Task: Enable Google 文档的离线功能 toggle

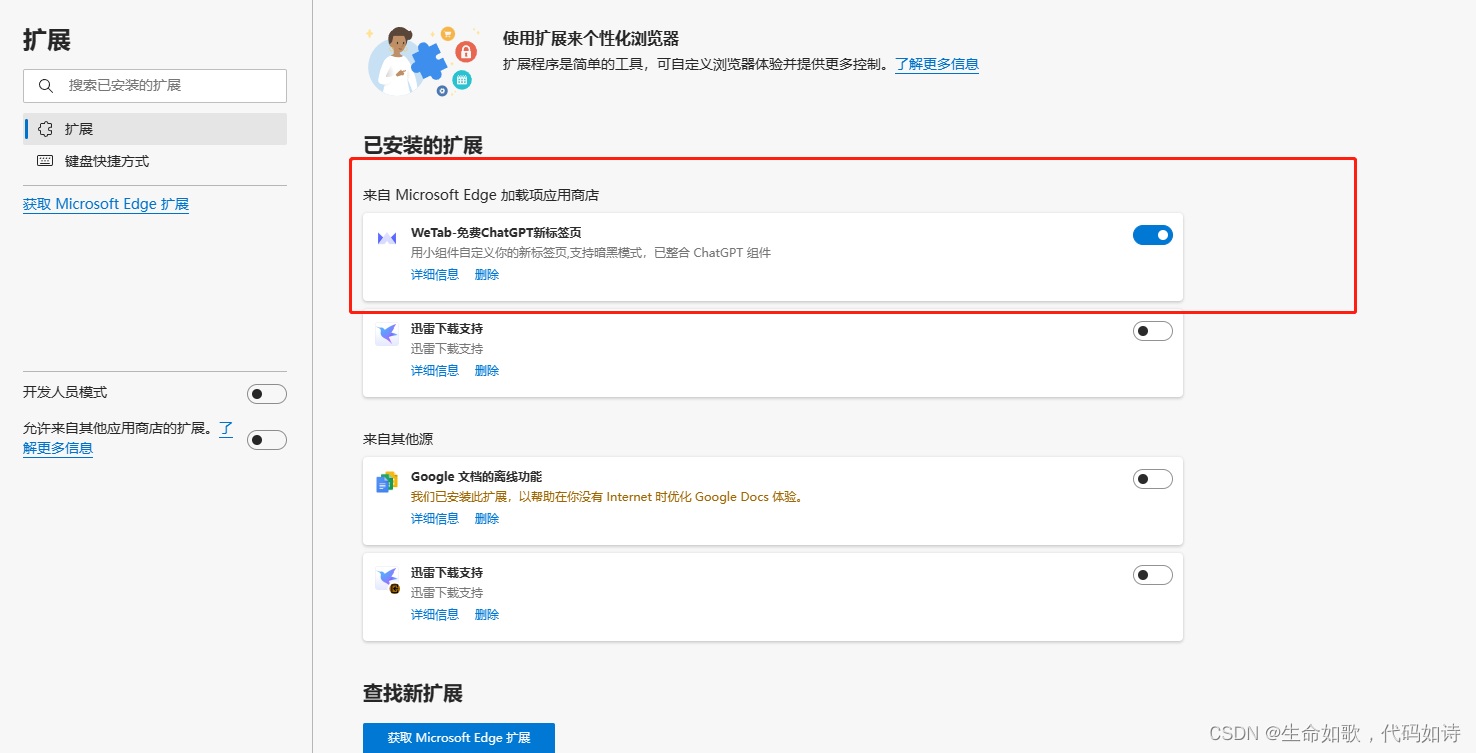Action: point(1152,479)
